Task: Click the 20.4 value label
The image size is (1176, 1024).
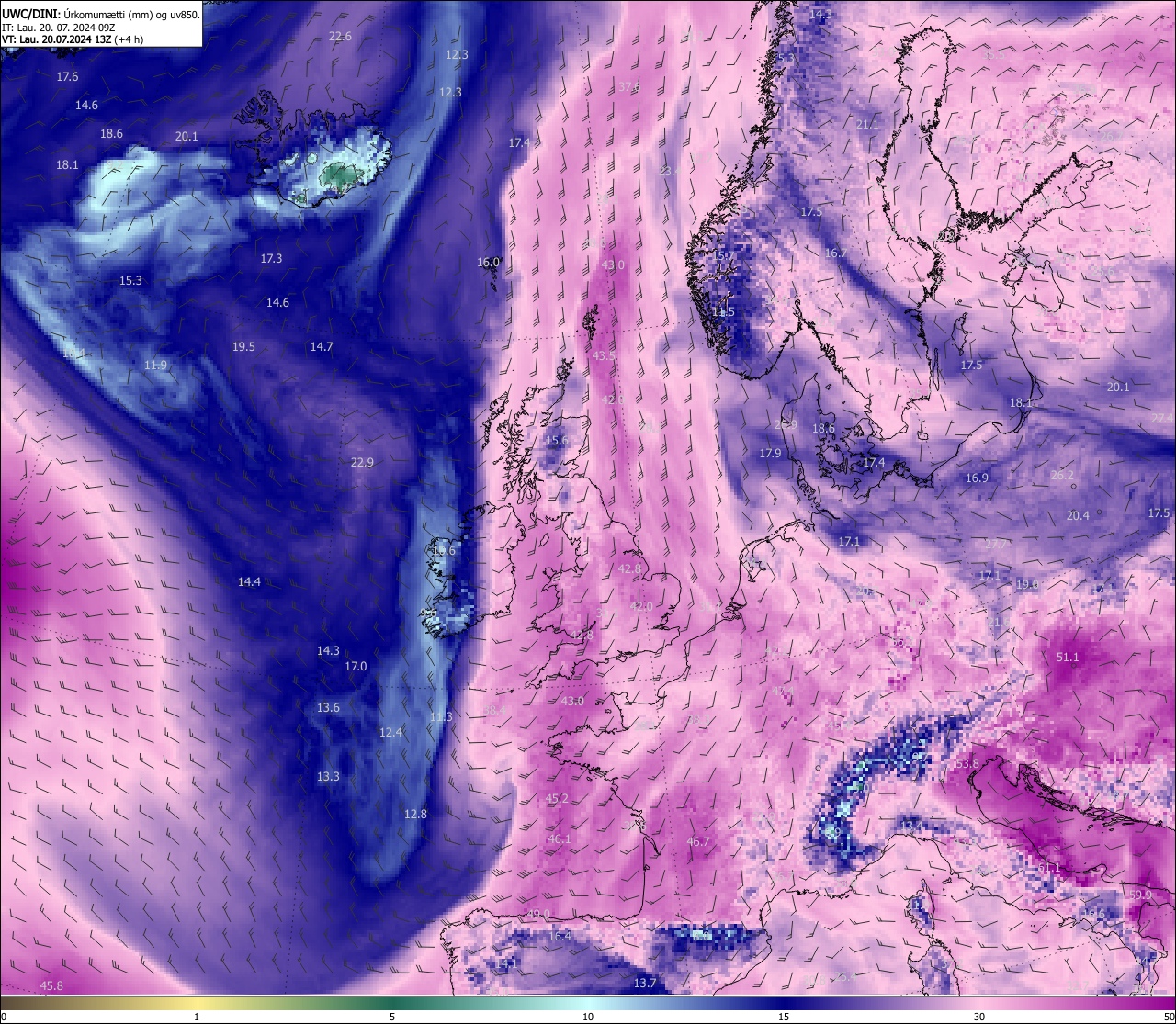Action: 1078,516
